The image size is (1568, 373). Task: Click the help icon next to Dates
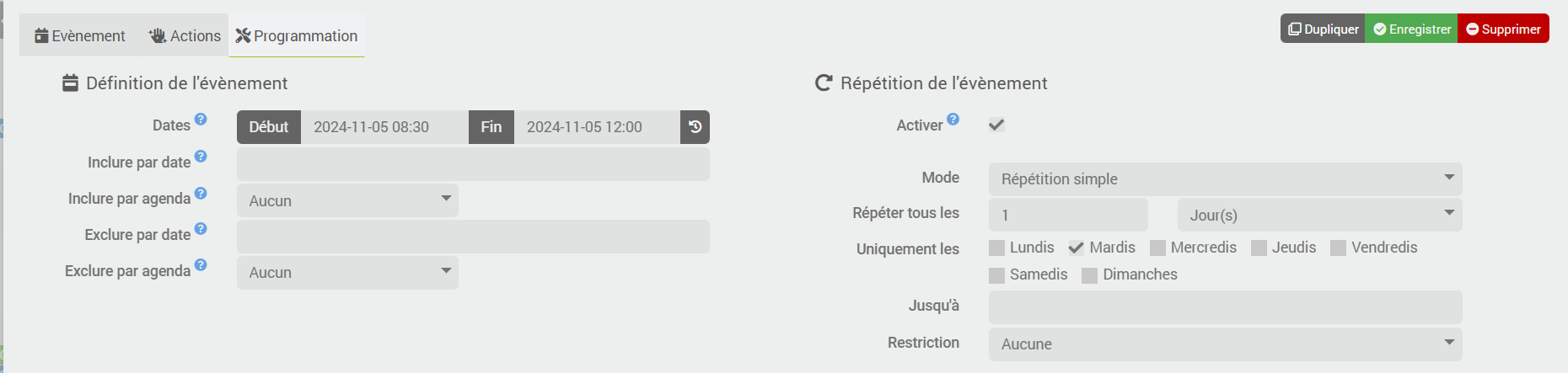click(201, 120)
